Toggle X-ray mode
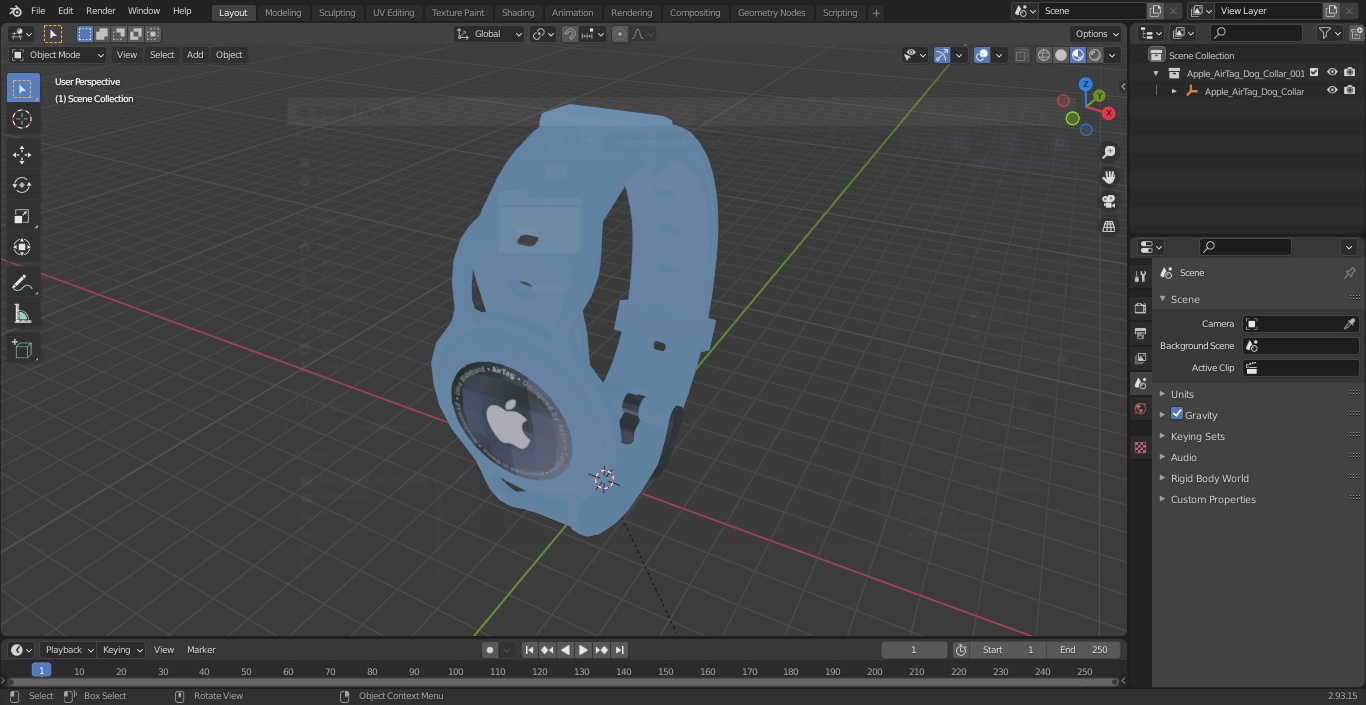 (x=1021, y=55)
